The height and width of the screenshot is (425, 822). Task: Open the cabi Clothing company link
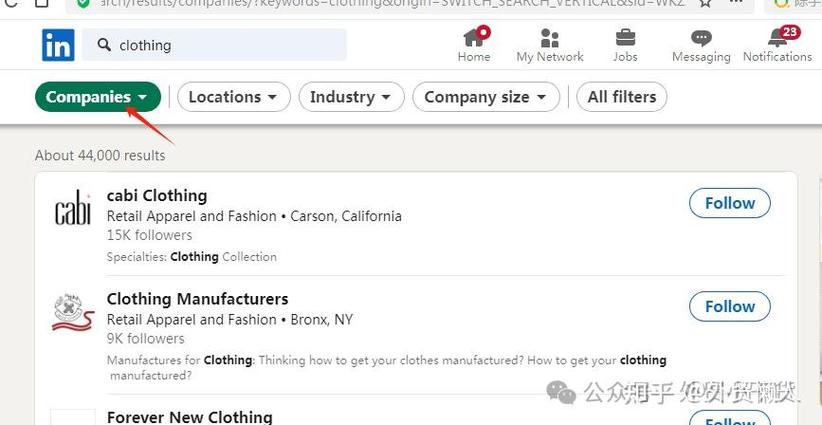click(157, 195)
